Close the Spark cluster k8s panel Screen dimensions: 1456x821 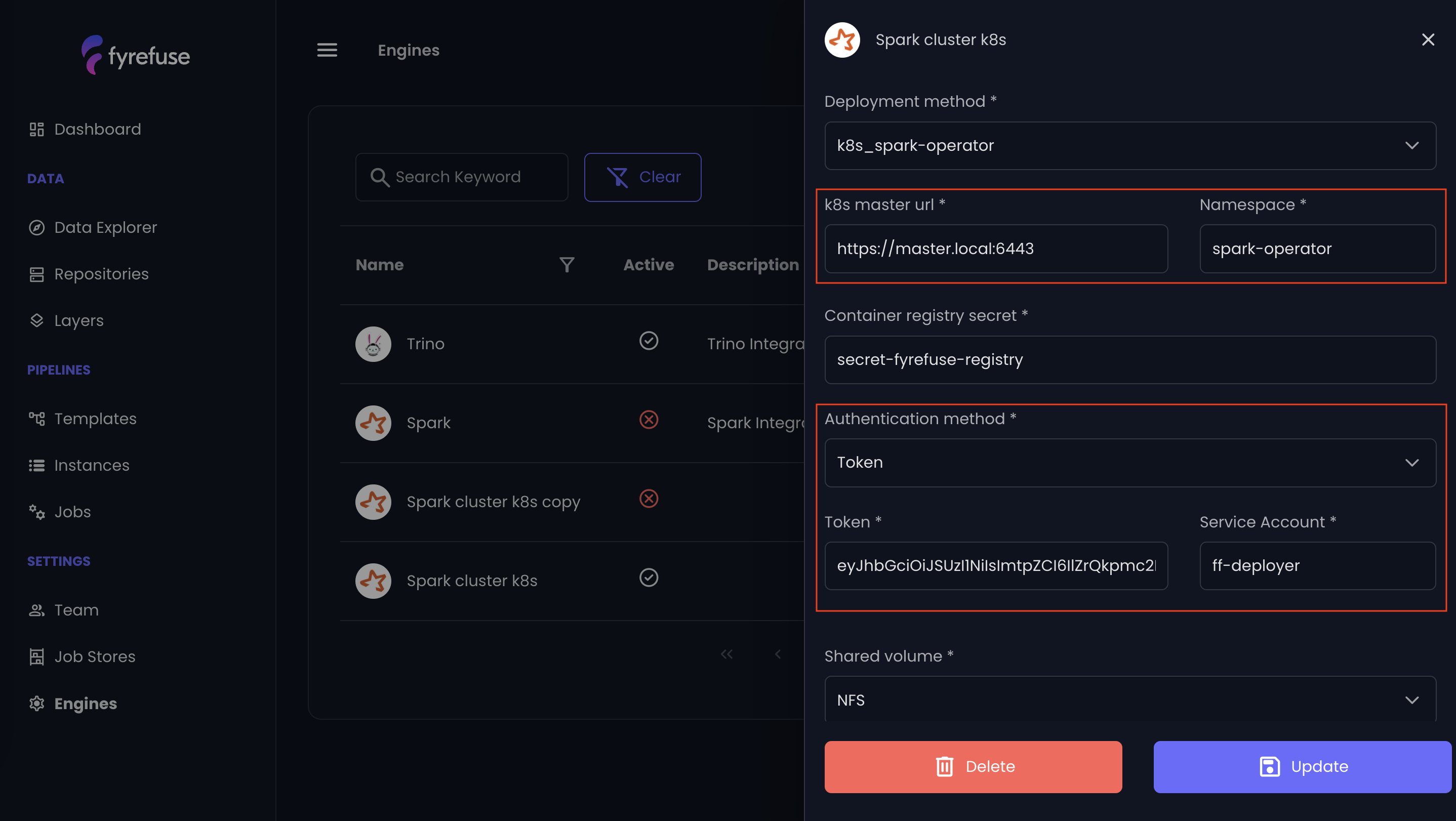[x=1428, y=39]
